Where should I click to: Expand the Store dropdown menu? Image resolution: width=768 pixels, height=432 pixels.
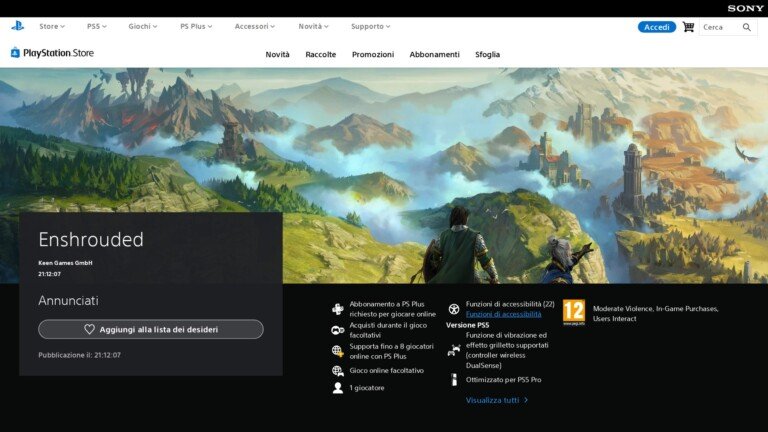point(52,26)
